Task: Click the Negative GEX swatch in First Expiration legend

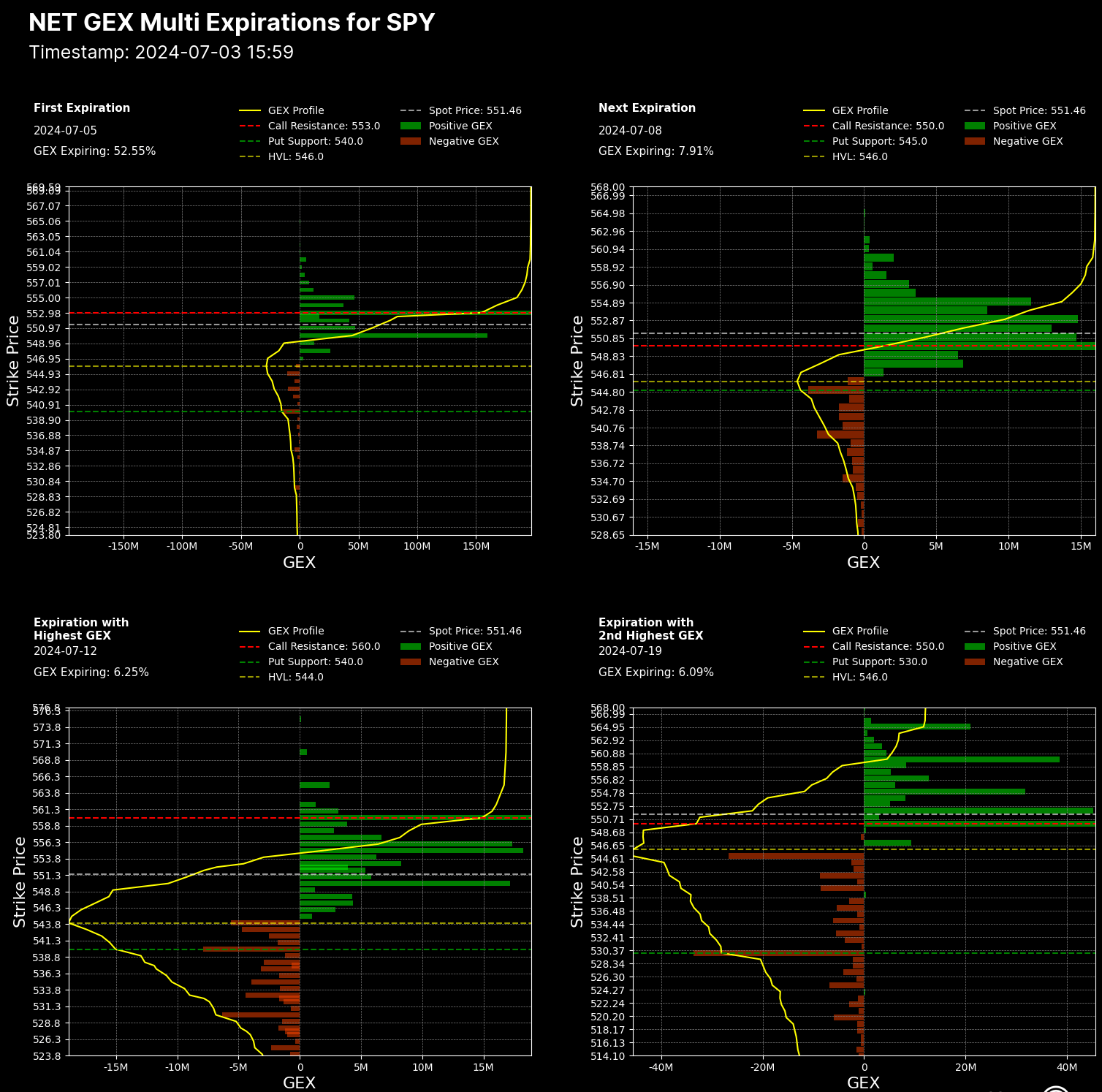Action: (411, 141)
